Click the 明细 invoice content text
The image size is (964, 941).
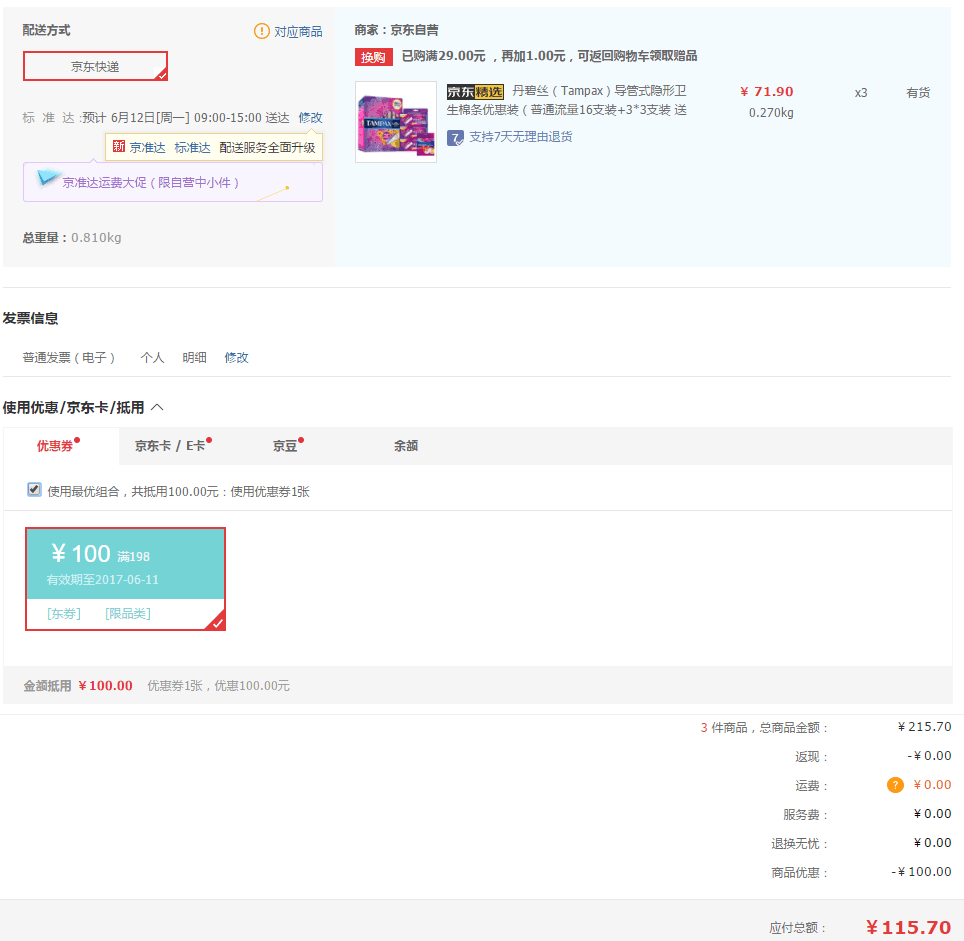click(x=194, y=358)
